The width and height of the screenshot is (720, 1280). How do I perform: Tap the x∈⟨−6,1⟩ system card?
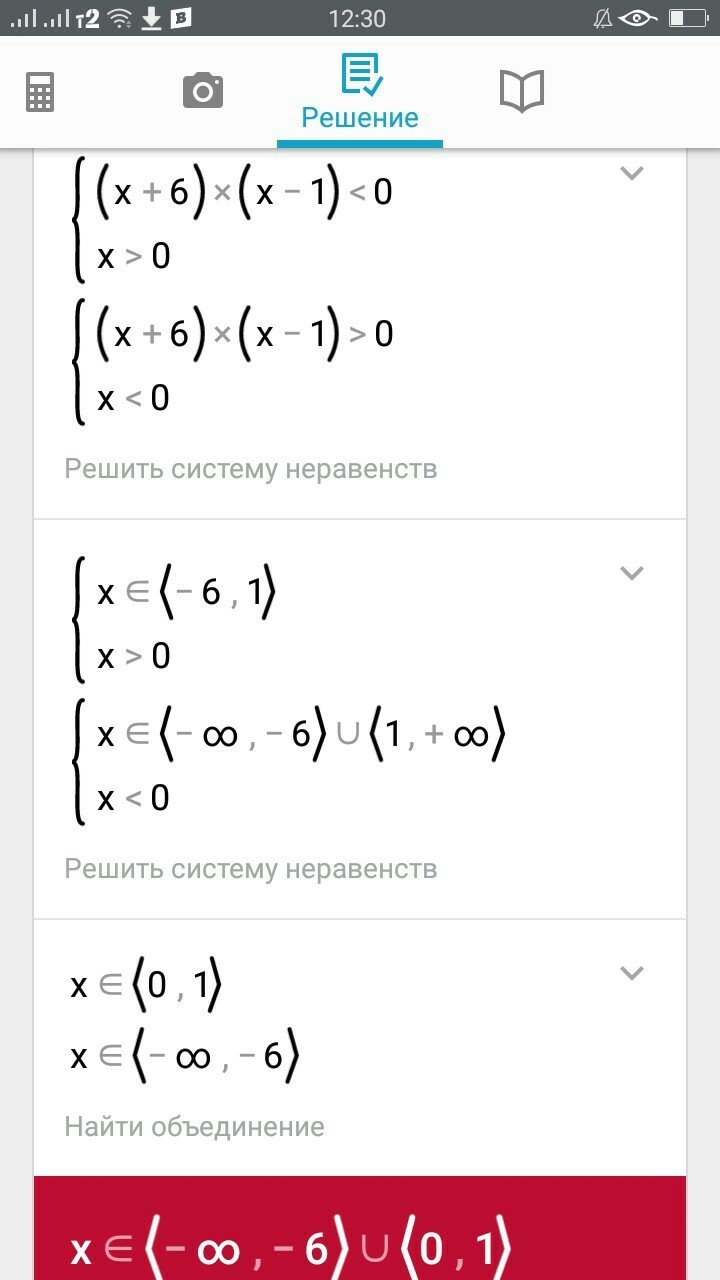[175, 623]
